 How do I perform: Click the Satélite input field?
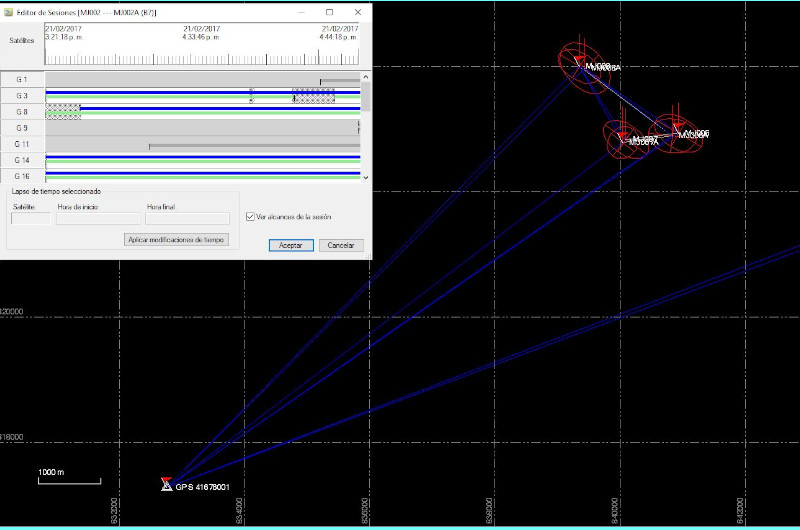(30, 218)
